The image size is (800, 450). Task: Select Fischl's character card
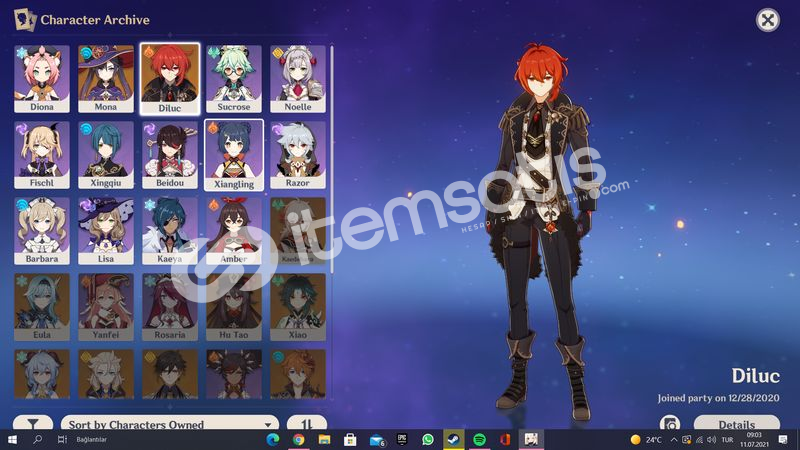[42, 155]
